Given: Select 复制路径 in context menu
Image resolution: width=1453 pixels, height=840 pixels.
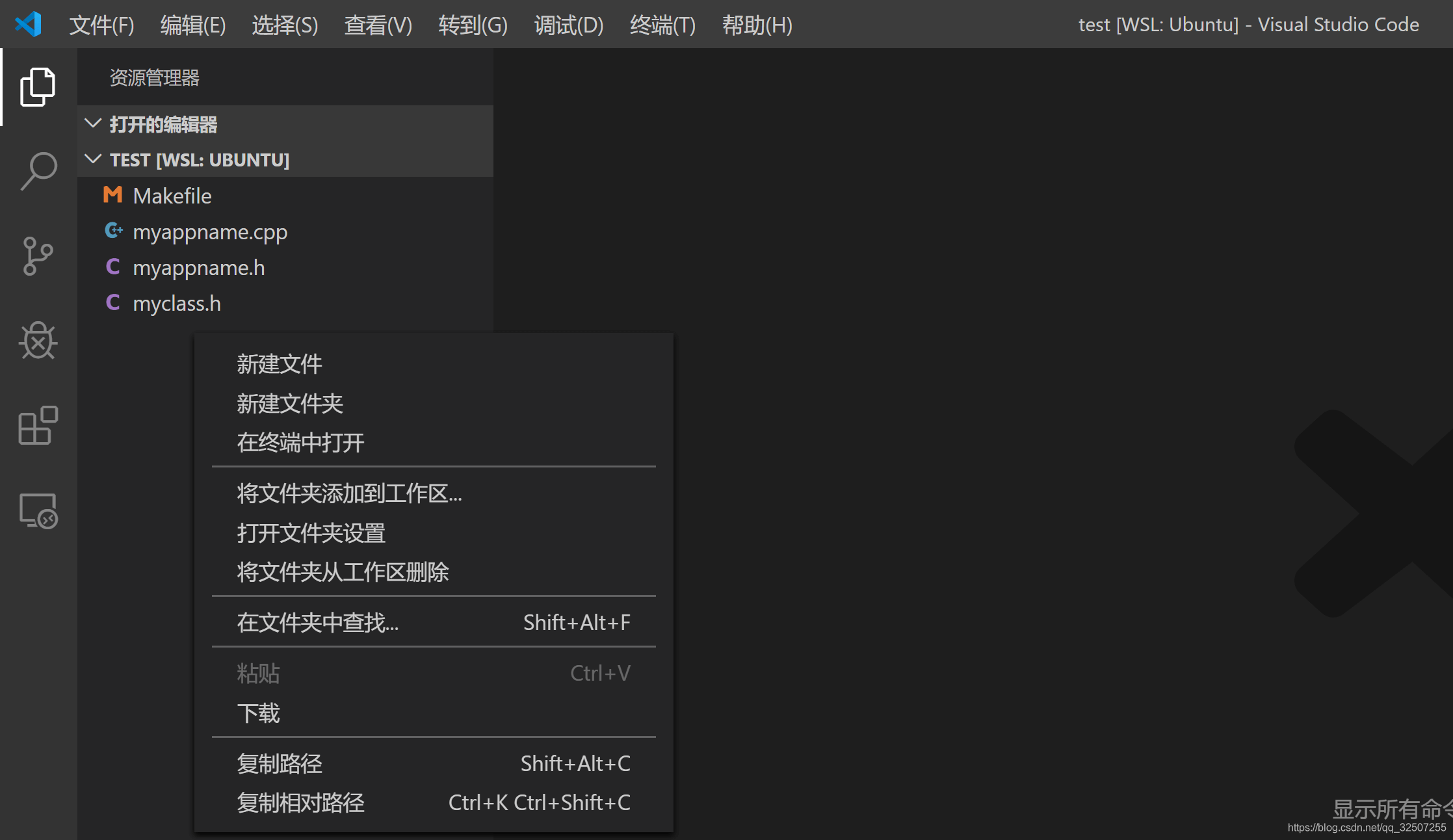Looking at the screenshot, I should [434, 764].
